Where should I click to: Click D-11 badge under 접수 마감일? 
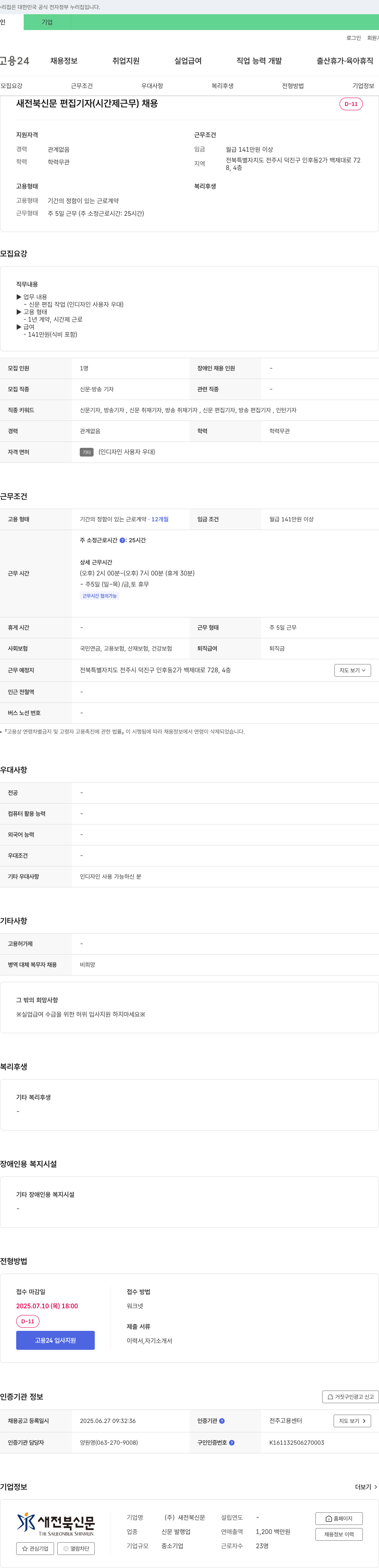pos(28,1321)
